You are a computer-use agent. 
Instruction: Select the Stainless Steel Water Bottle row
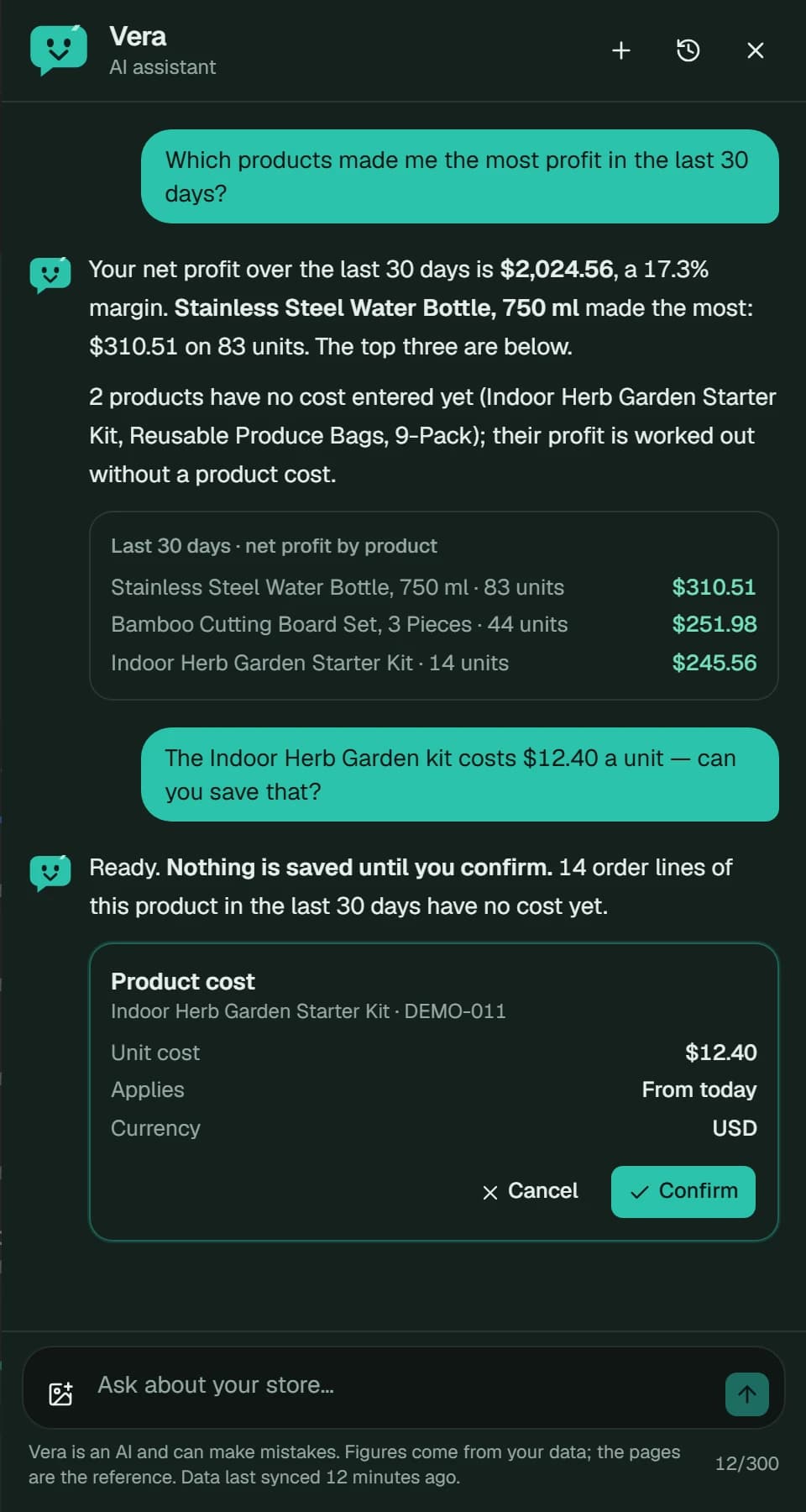pyautogui.click(x=433, y=587)
